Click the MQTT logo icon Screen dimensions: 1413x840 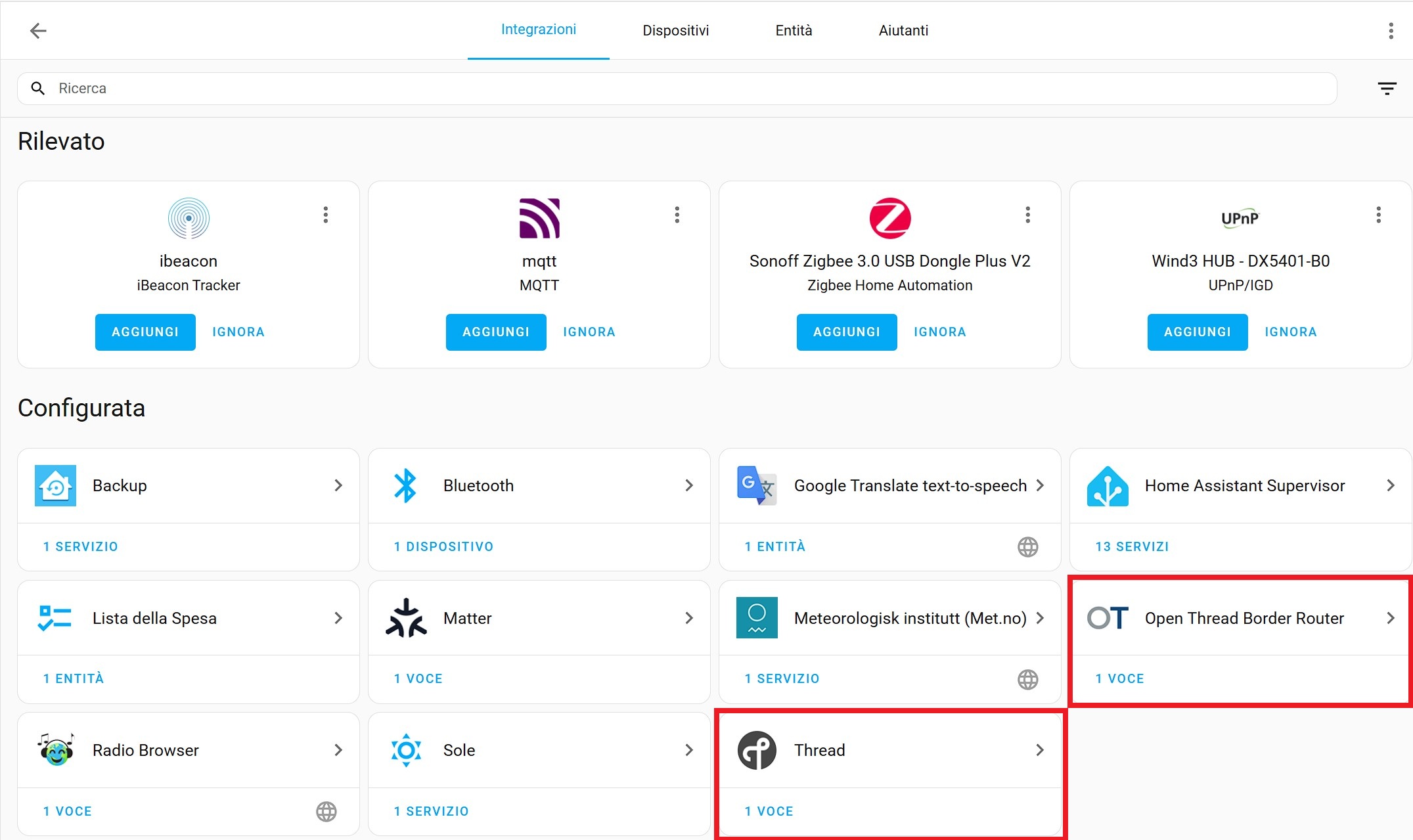tap(539, 218)
